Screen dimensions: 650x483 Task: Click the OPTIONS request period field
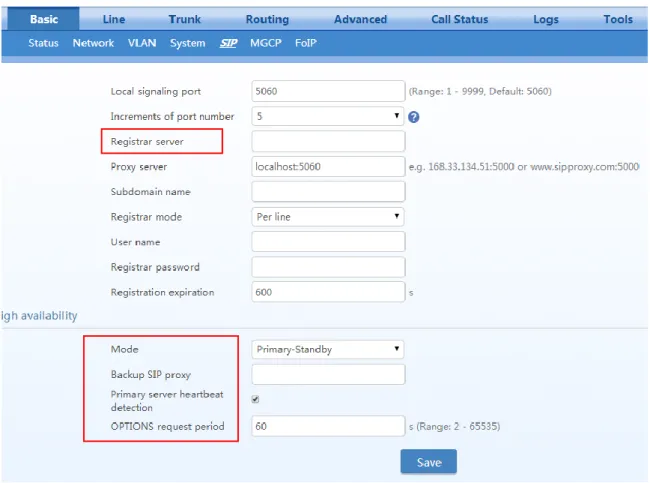[328, 426]
